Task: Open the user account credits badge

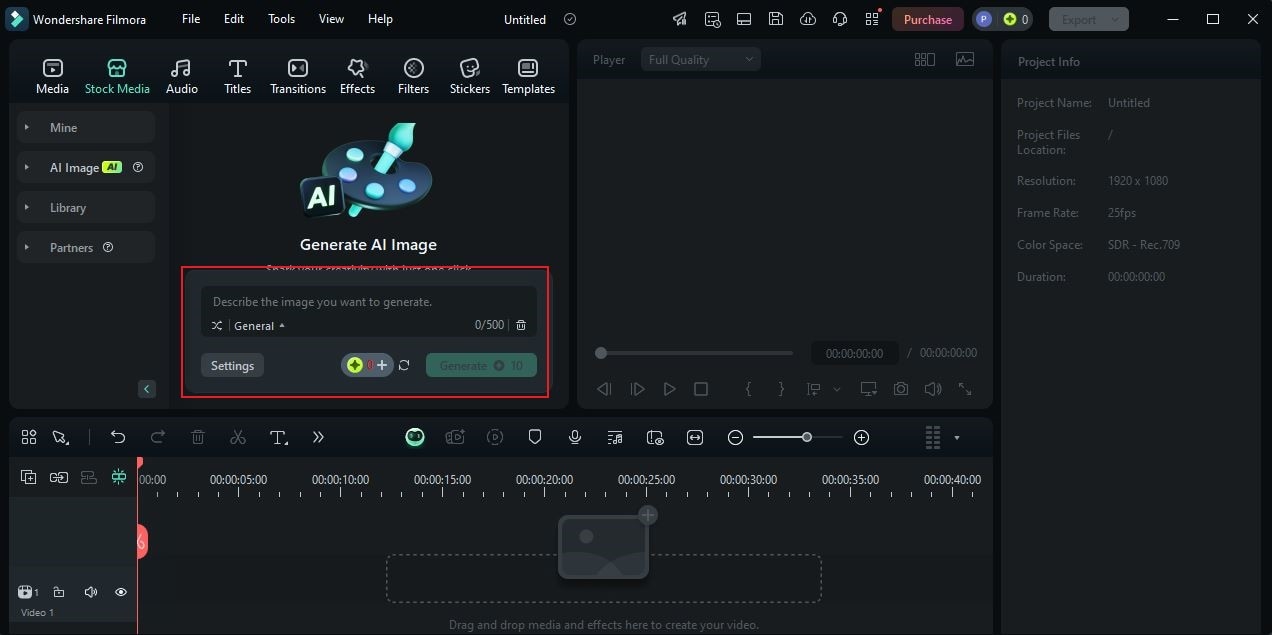Action: point(1004,19)
